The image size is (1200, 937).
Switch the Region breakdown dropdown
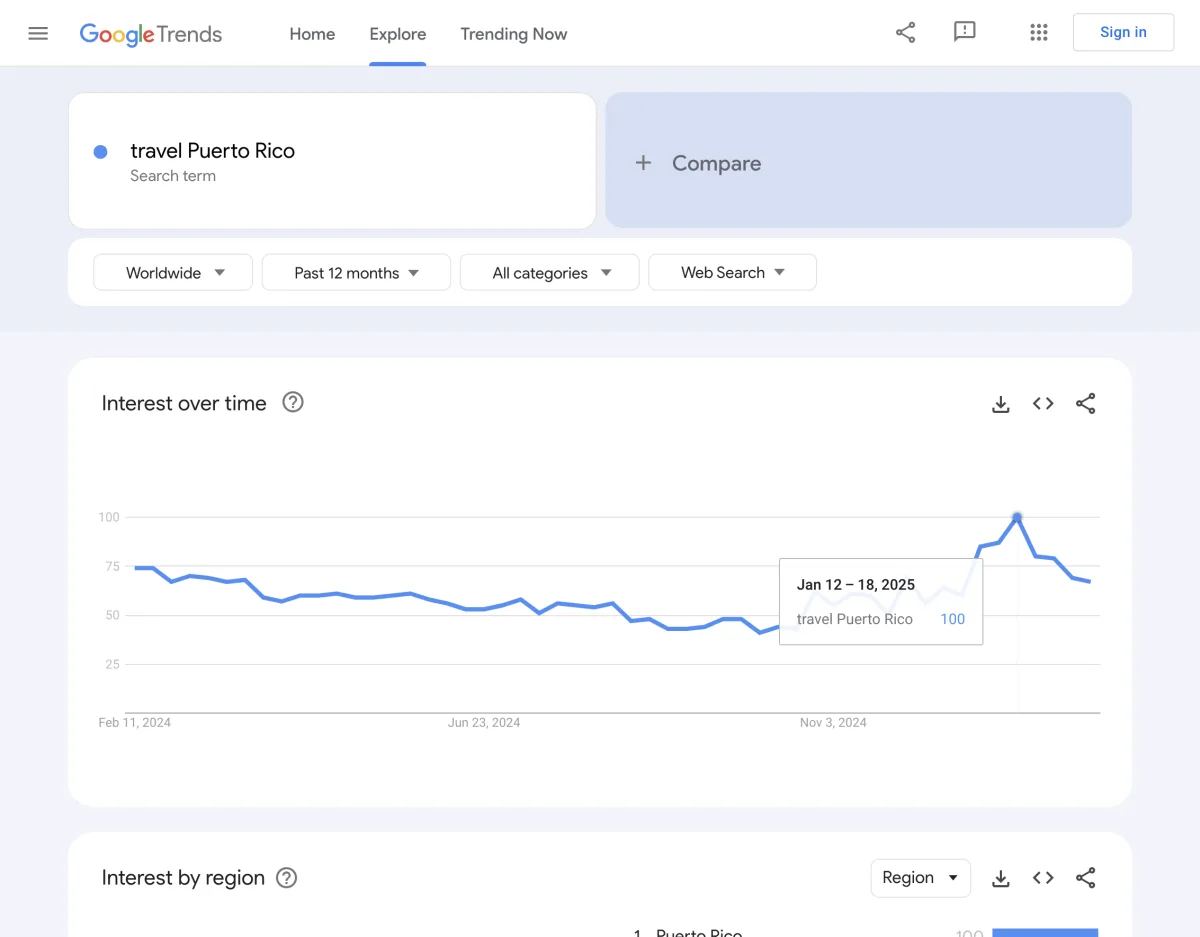point(920,878)
